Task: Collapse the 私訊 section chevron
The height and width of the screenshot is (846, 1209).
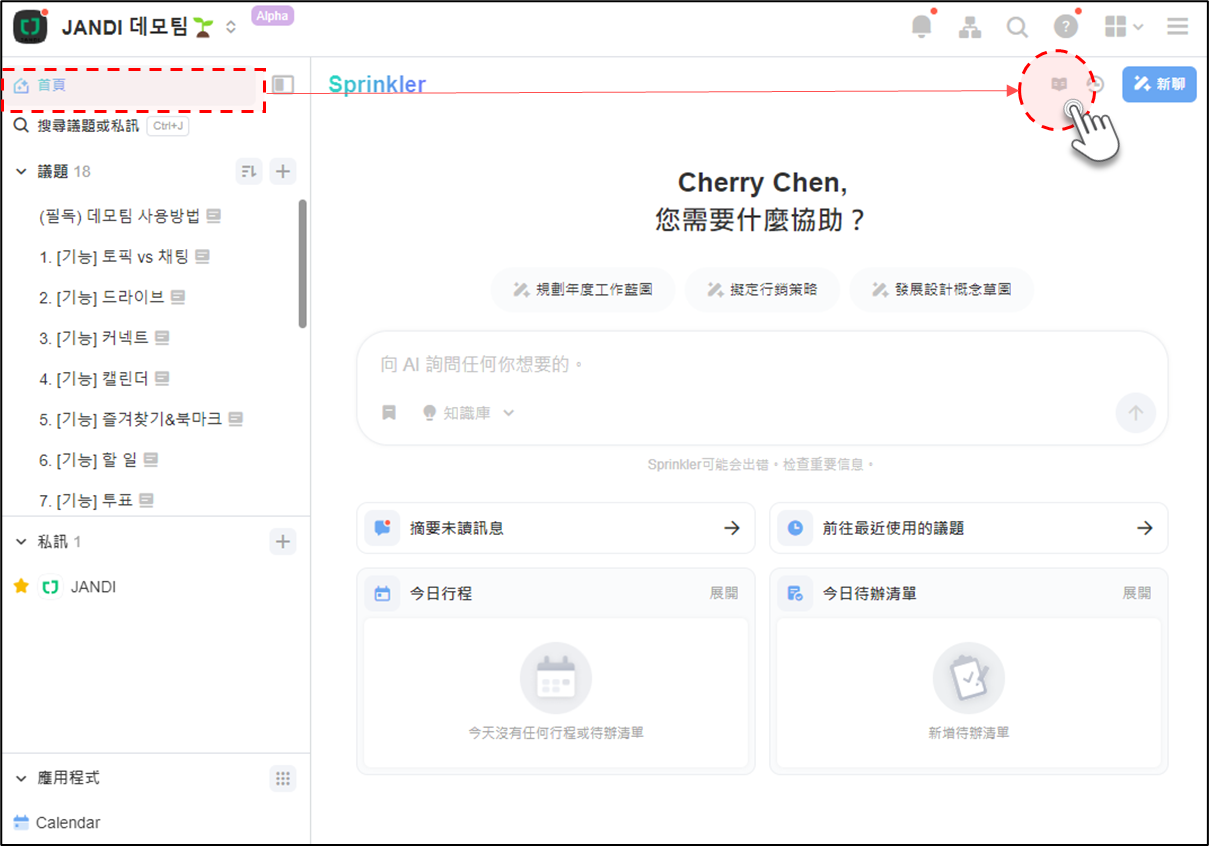Action: [21, 542]
